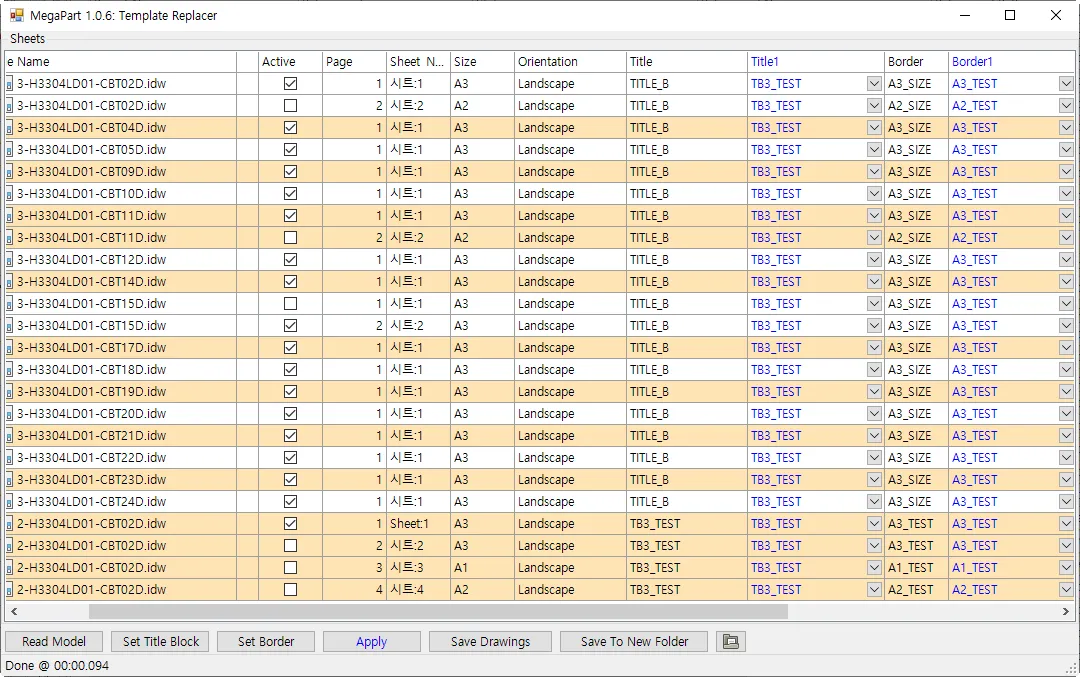Click file icon of 3-H3304LD01-CBT09D.idw
The width and height of the screenshot is (1080, 677).
10,172
